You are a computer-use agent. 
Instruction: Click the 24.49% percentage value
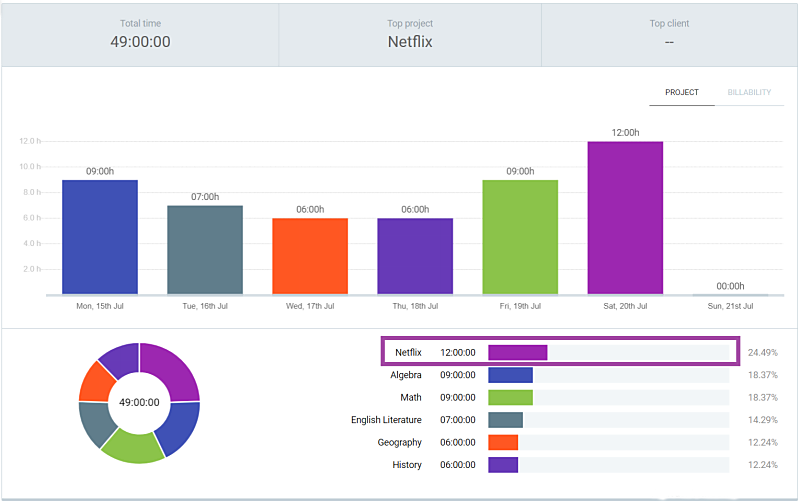[763, 353]
